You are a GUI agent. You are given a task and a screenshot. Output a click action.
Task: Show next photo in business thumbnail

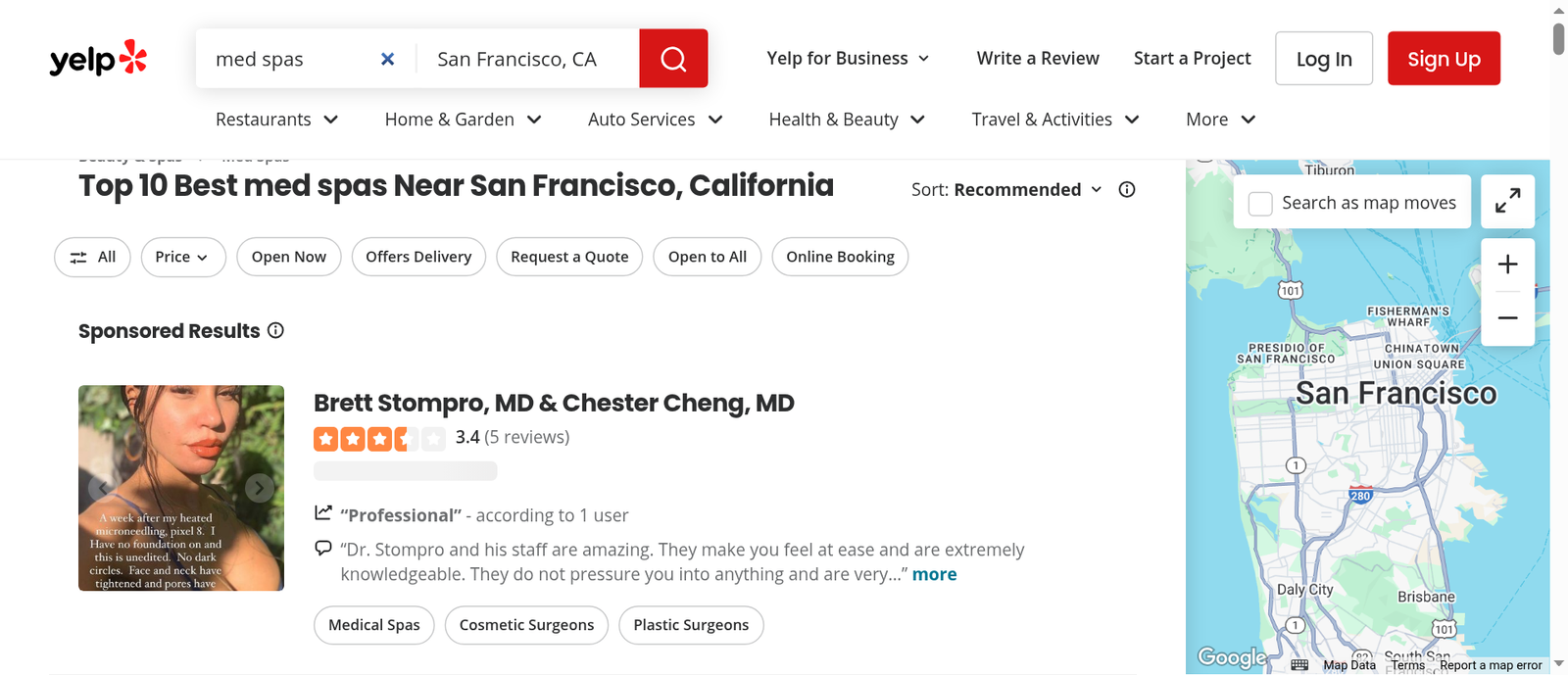coord(259,487)
